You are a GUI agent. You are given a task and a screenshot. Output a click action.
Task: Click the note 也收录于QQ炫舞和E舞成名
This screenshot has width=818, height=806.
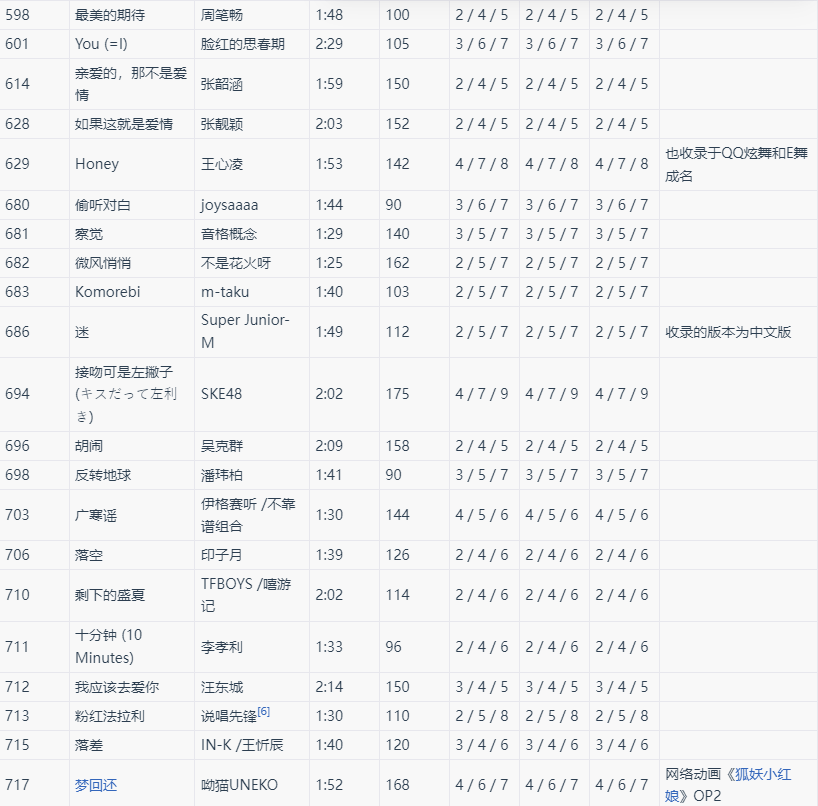736,164
